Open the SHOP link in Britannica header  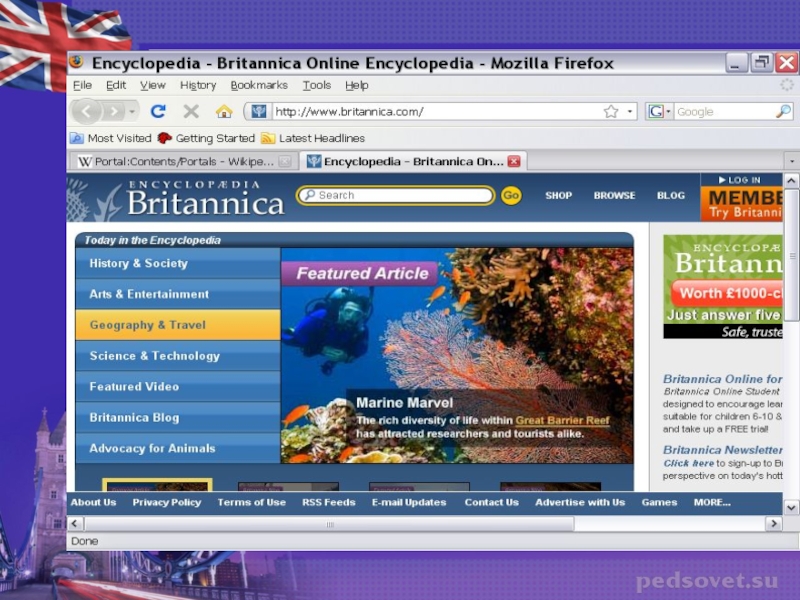[x=558, y=195]
